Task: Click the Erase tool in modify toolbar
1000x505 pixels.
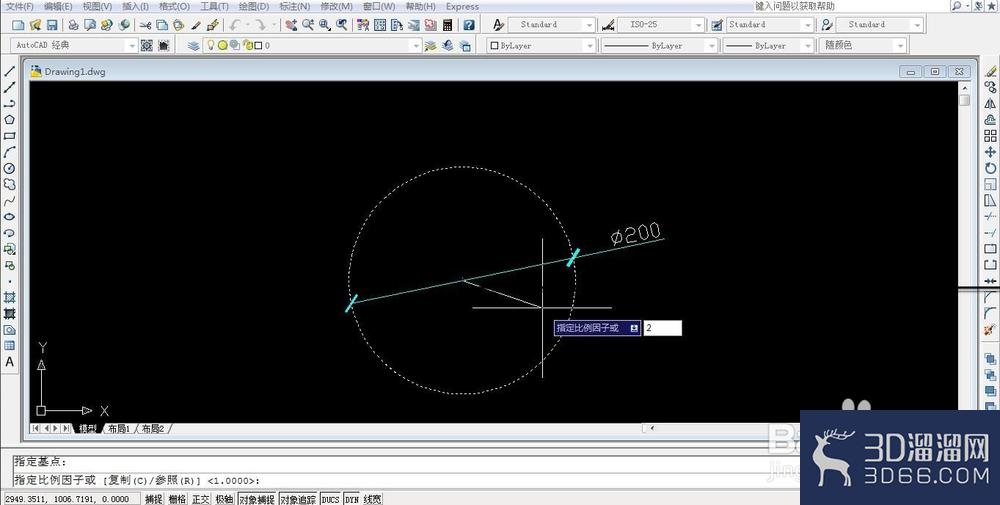Action: pyautogui.click(x=990, y=71)
